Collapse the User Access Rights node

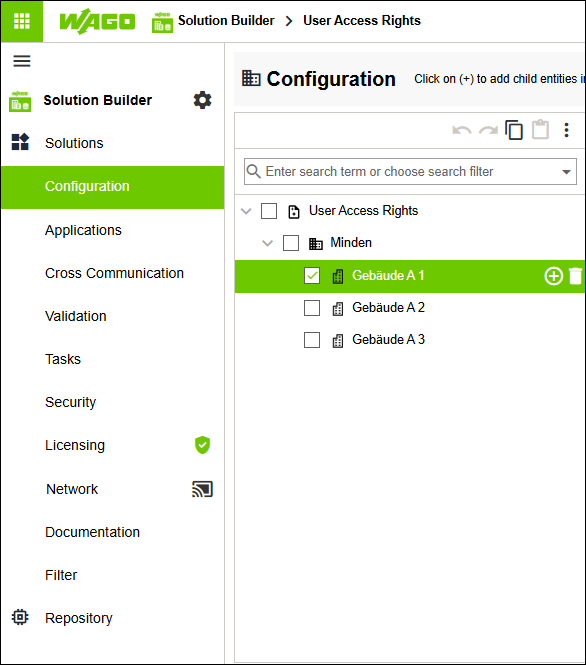coord(246,211)
